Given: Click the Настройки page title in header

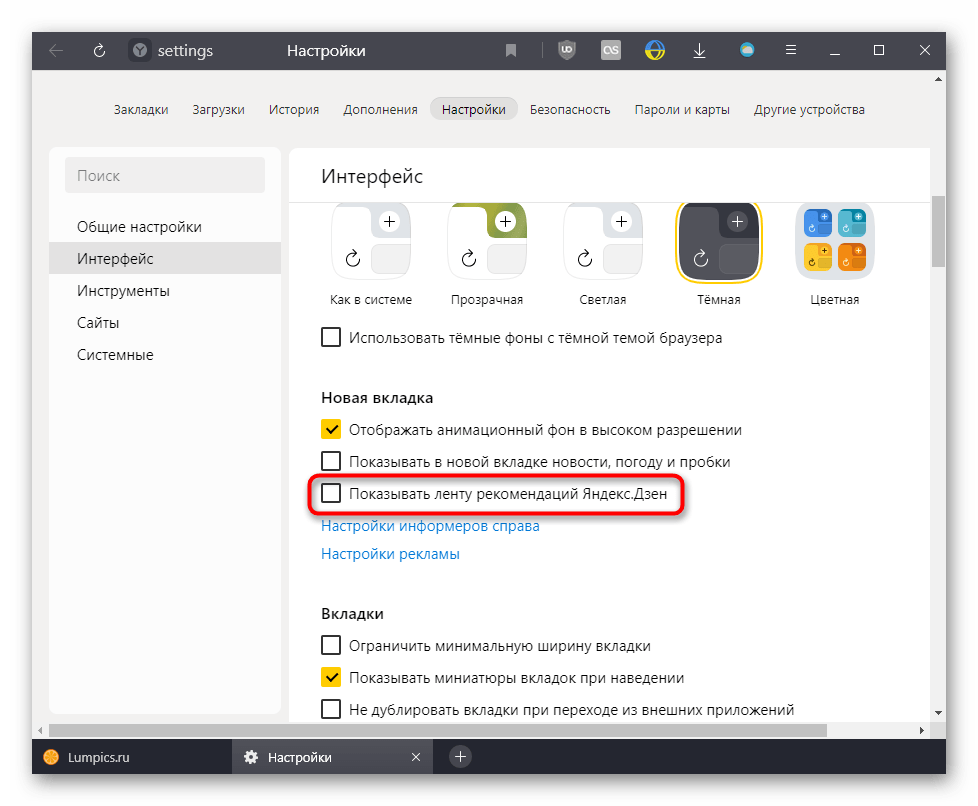Looking at the screenshot, I should point(326,51).
